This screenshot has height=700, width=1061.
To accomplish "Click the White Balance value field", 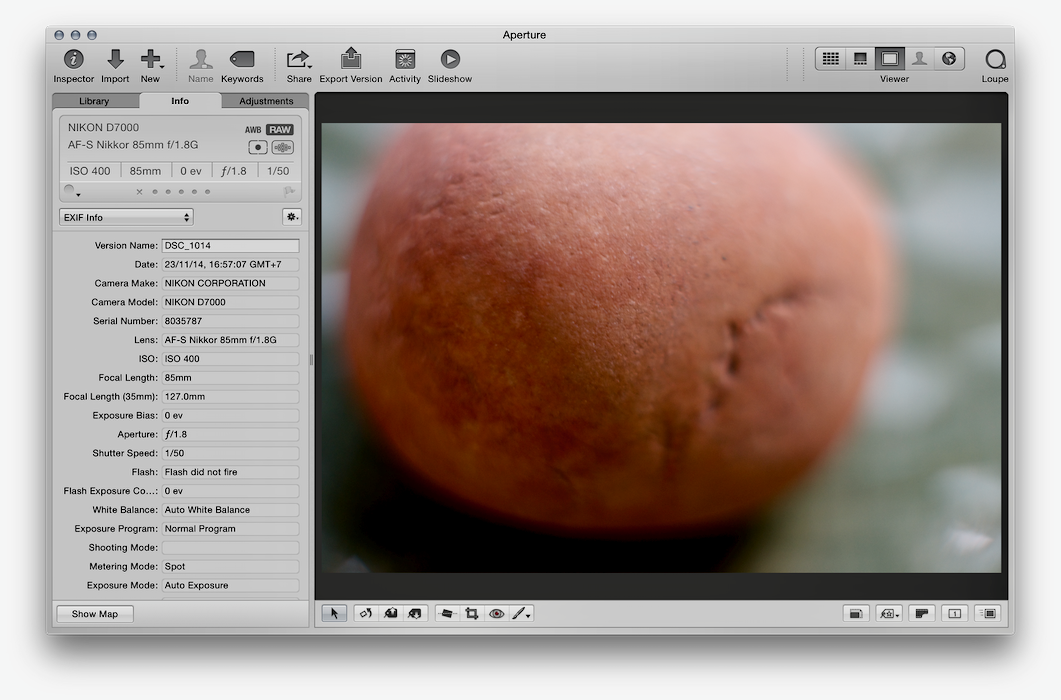I will [230, 510].
